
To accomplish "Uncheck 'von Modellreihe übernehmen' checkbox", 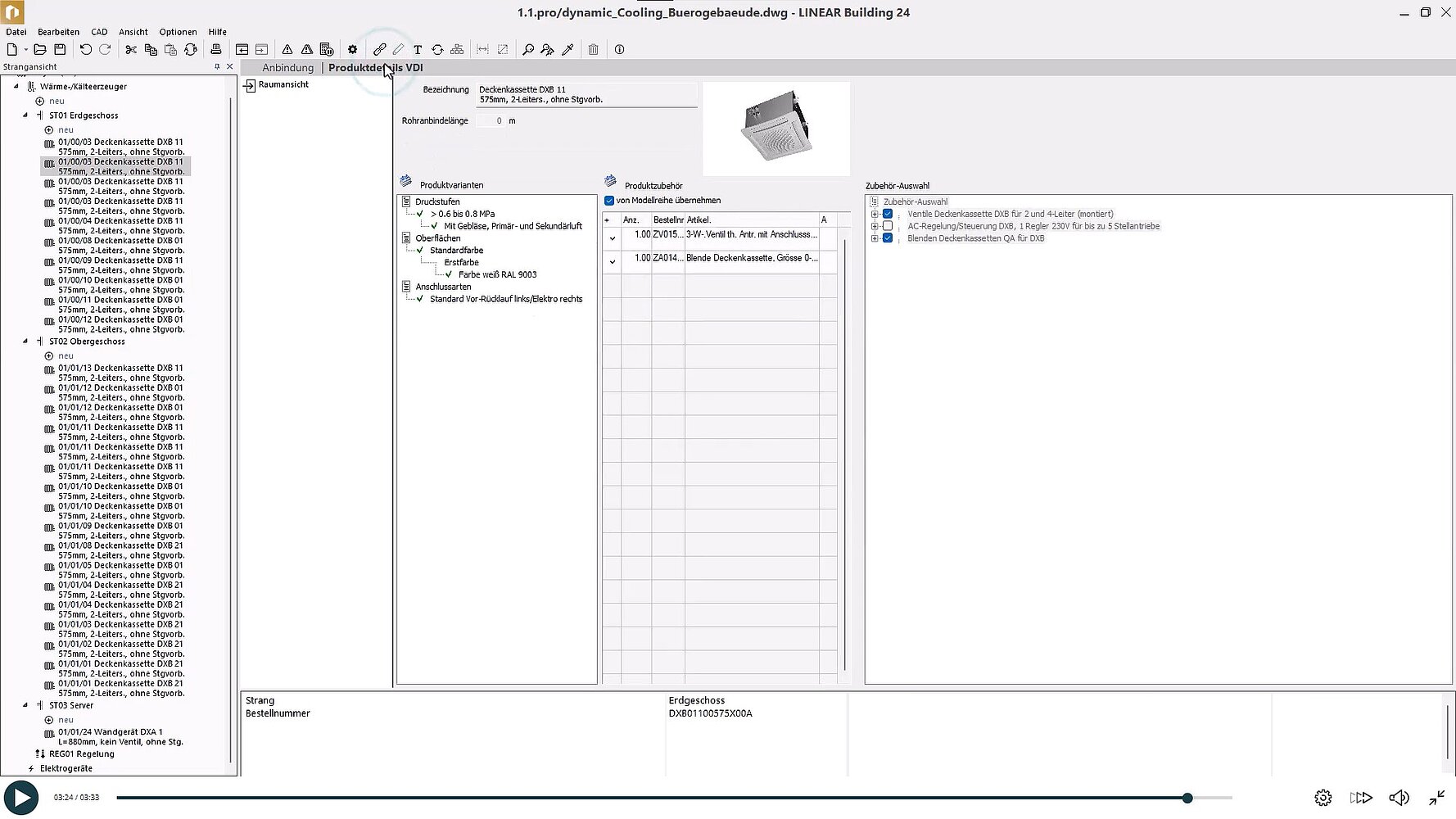I will click(609, 201).
